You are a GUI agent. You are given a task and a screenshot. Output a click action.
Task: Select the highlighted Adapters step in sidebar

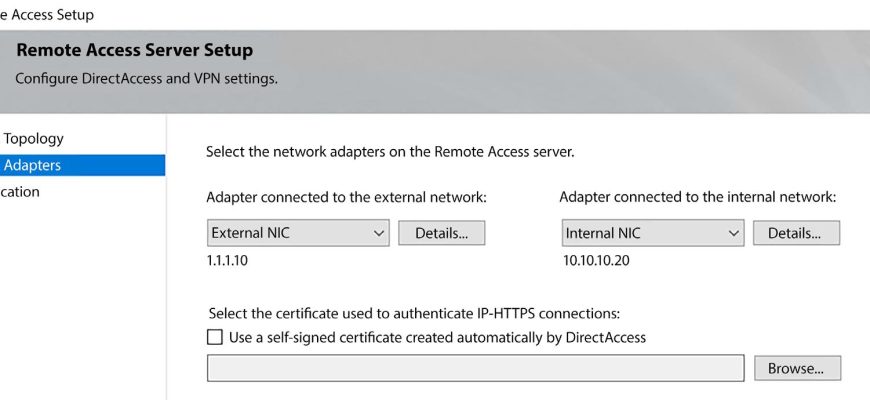click(x=33, y=165)
